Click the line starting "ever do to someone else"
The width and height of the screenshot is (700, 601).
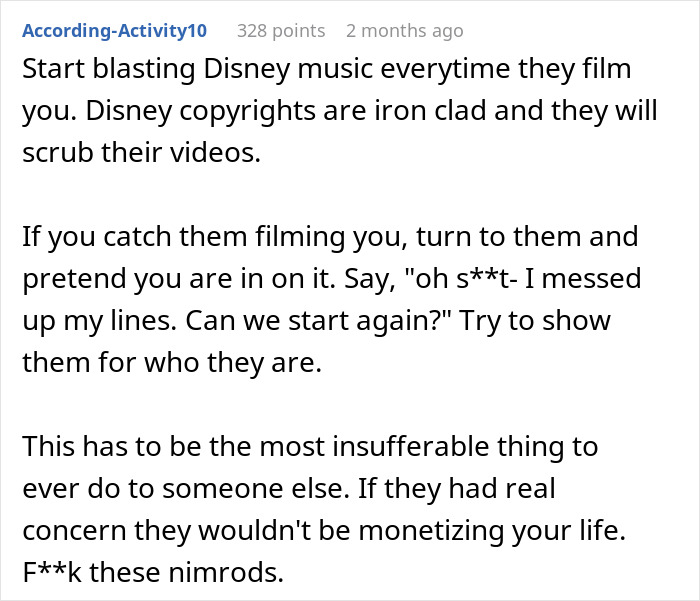click(x=289, y=488)
